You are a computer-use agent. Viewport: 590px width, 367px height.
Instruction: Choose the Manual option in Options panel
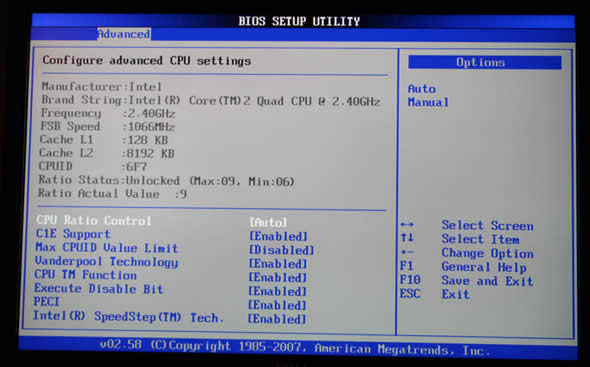pyautogui.click(x=428, y=102)
